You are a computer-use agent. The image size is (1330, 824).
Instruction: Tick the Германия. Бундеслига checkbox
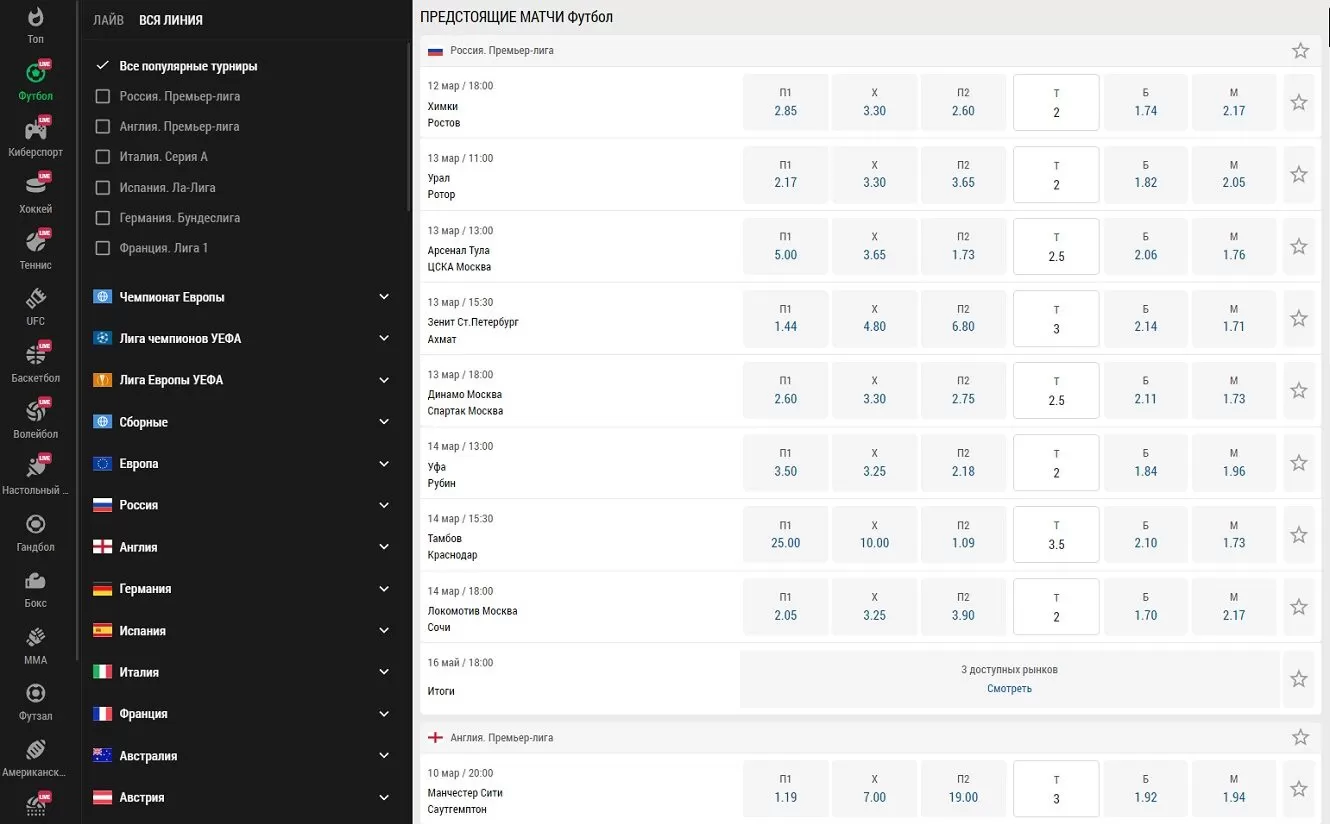102,218
